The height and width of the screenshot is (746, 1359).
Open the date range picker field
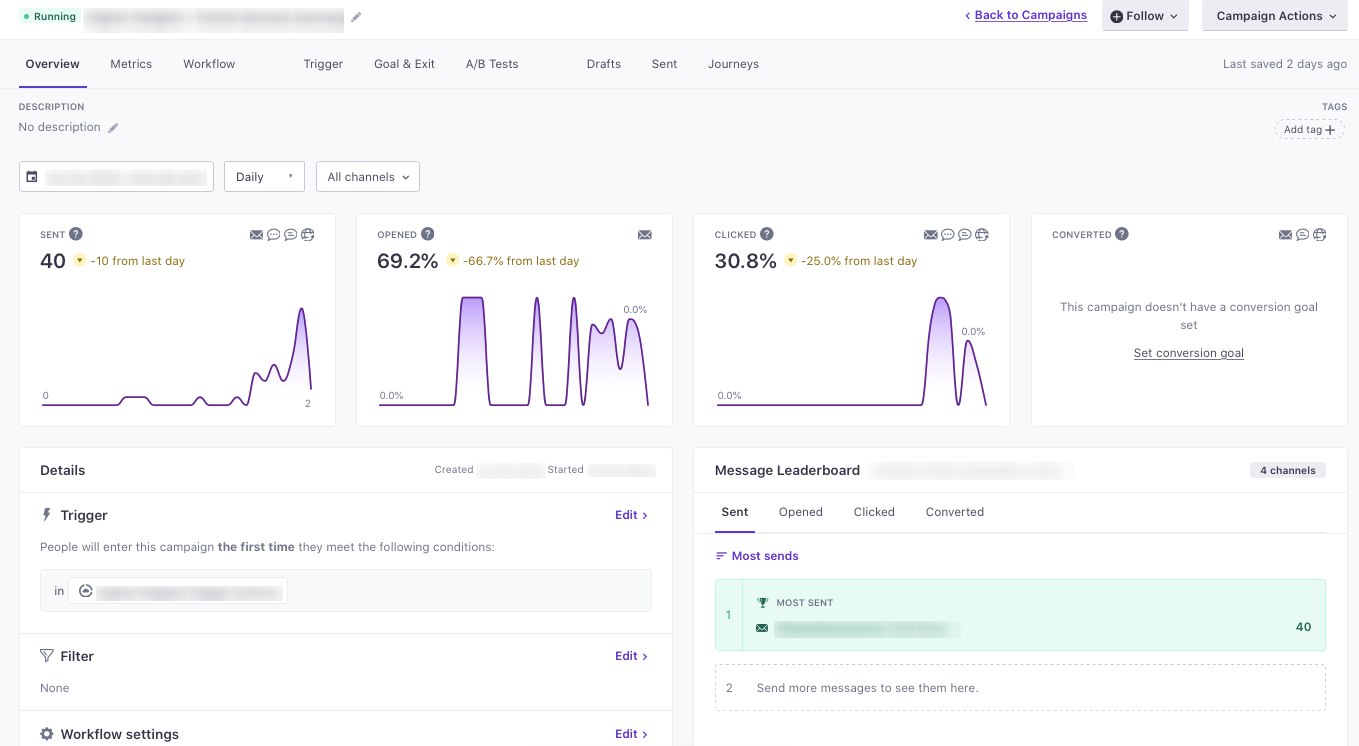click(116, 177)
